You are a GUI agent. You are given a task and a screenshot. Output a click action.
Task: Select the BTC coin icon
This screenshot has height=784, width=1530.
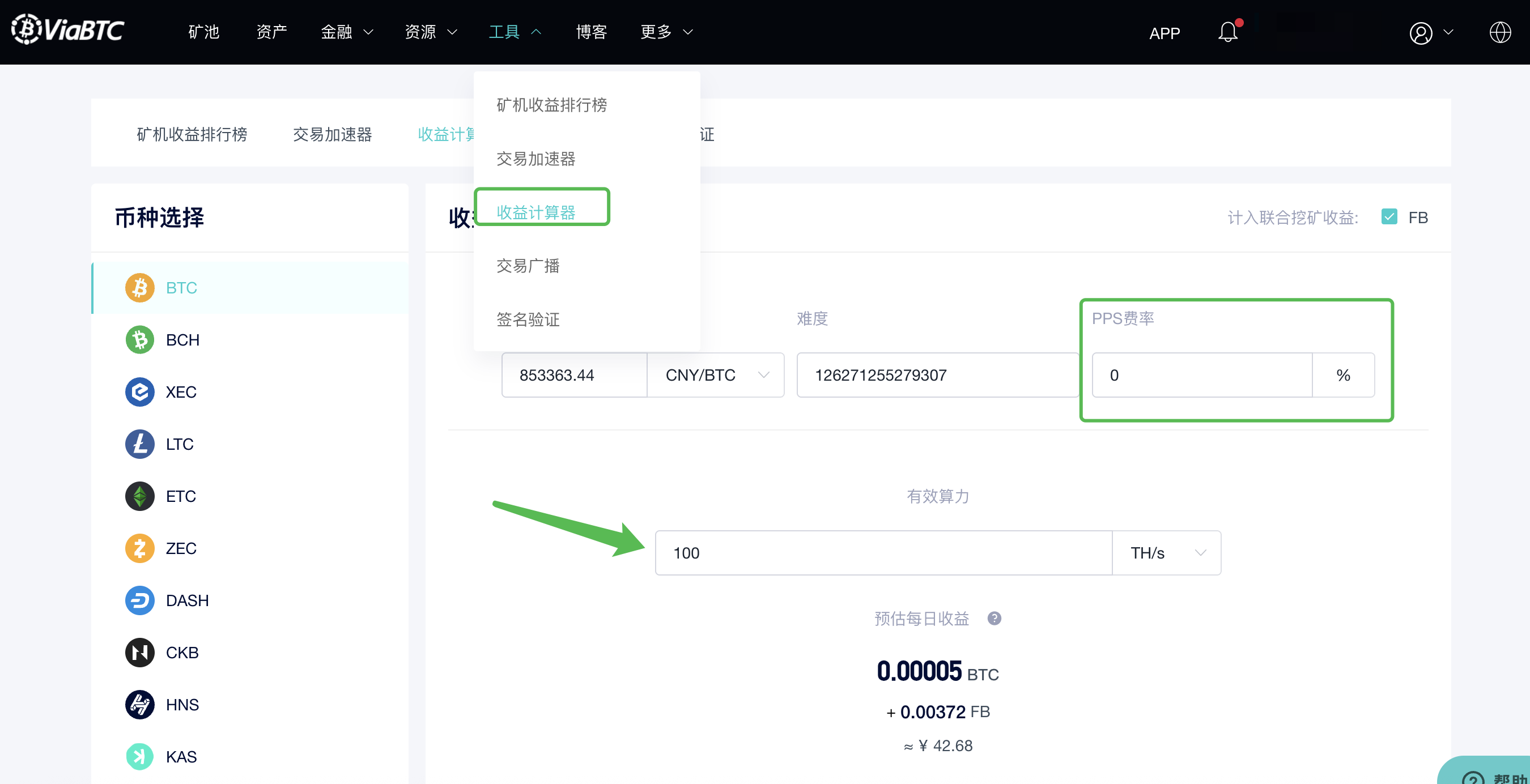[x=139, y=287]
